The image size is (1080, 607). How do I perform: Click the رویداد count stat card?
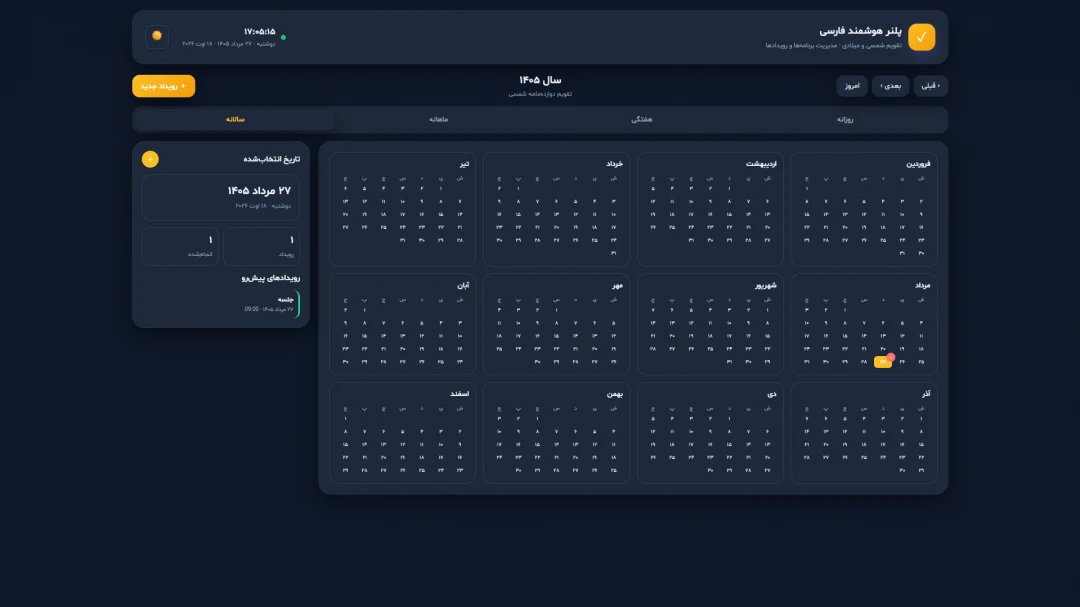pyautogui.click(x=262, y=247)
